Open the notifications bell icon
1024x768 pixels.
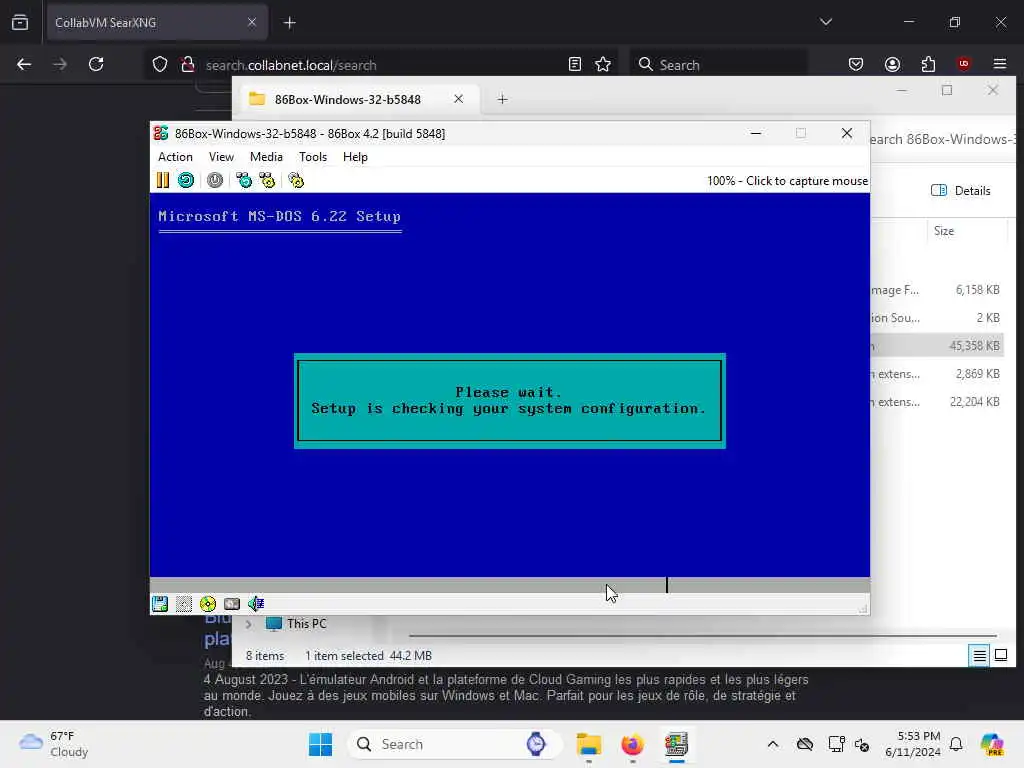(956, 744)
